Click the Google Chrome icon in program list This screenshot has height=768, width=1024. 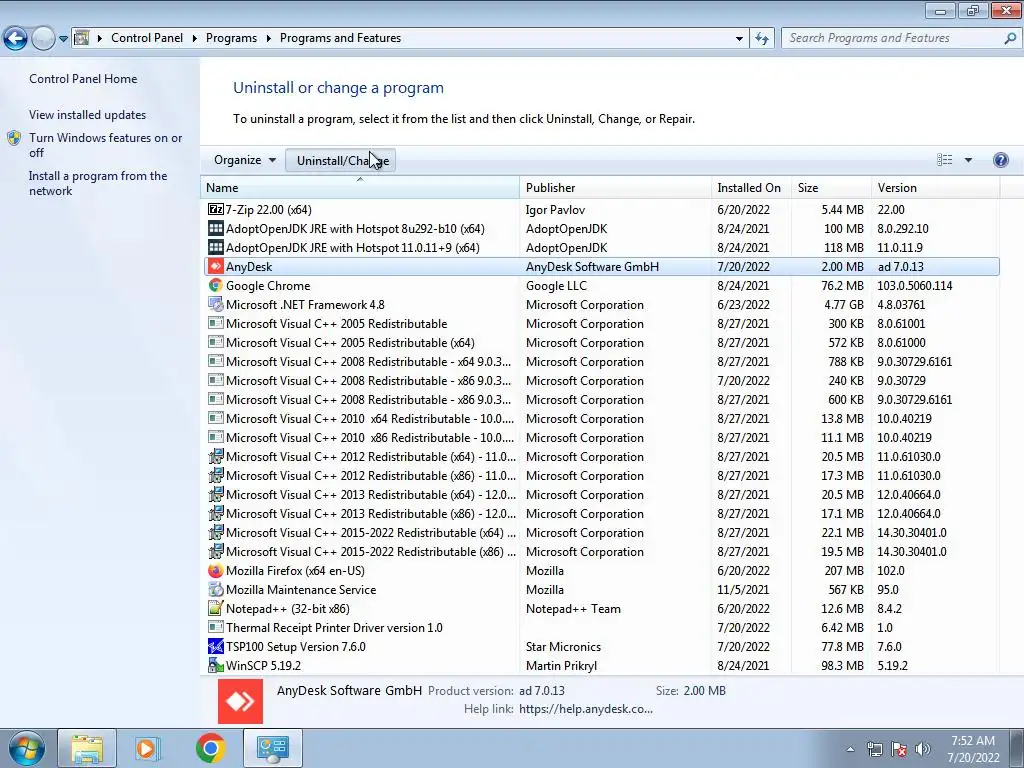click(216, 285)
